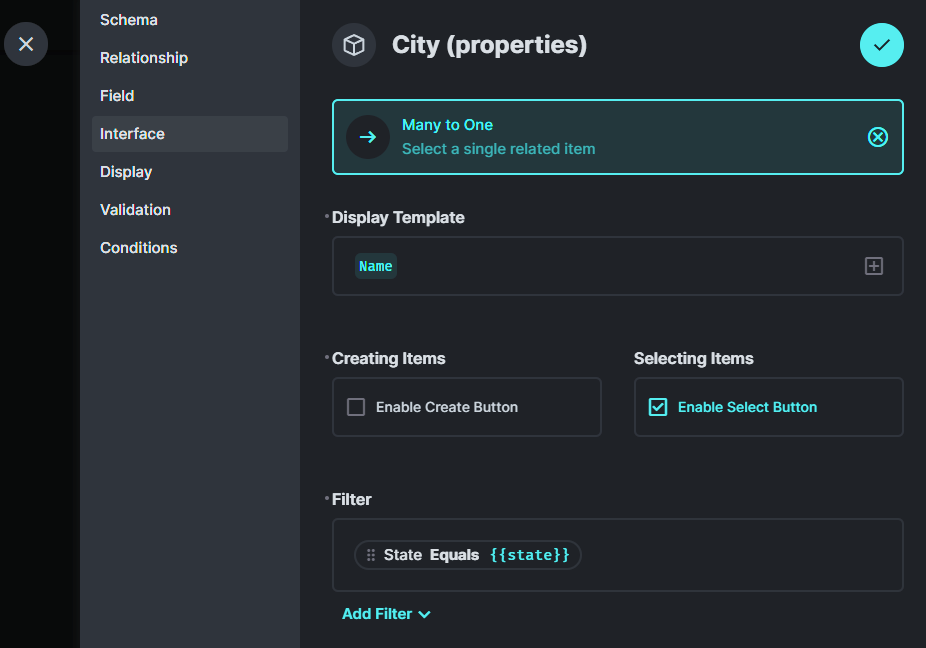Click the Selecting Items heading

pyautogui.click(x=693, y=359)
